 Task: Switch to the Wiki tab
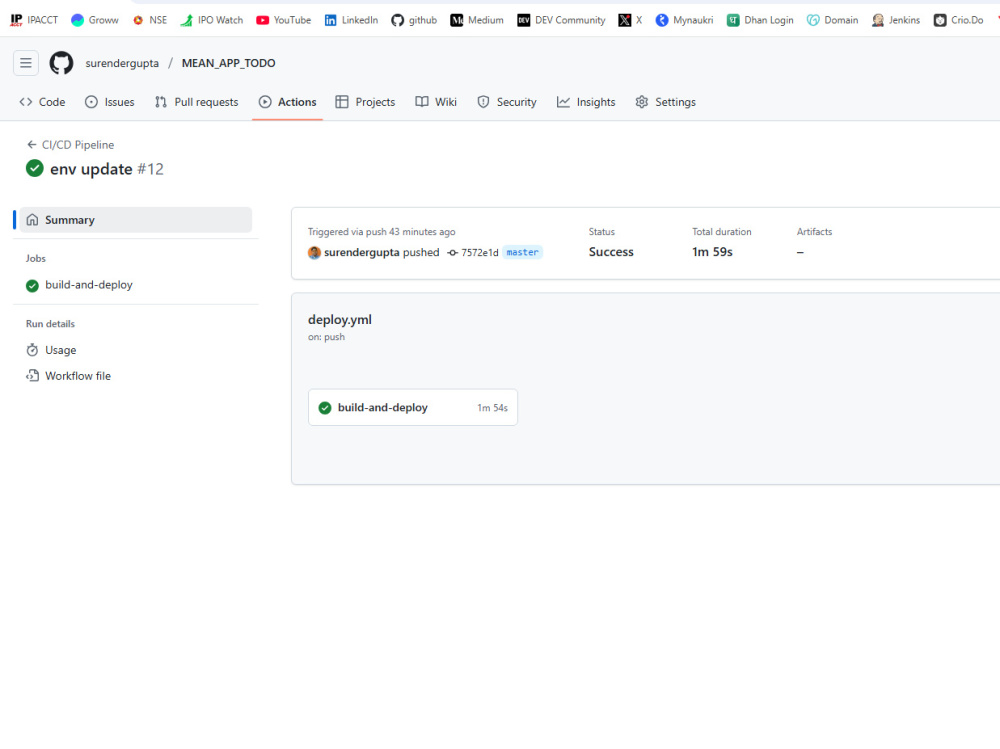coord(436,102)
